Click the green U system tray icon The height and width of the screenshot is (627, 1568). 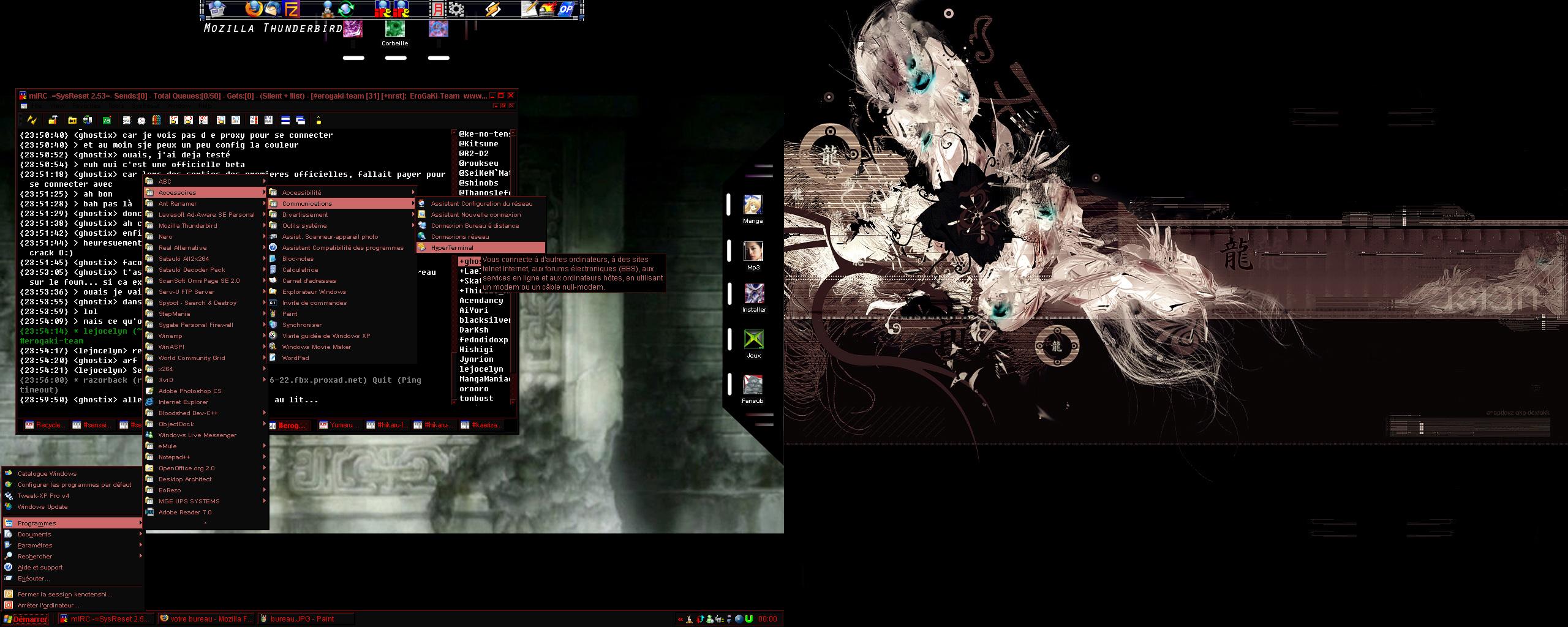pyautogui.click(x=749, y=619)
